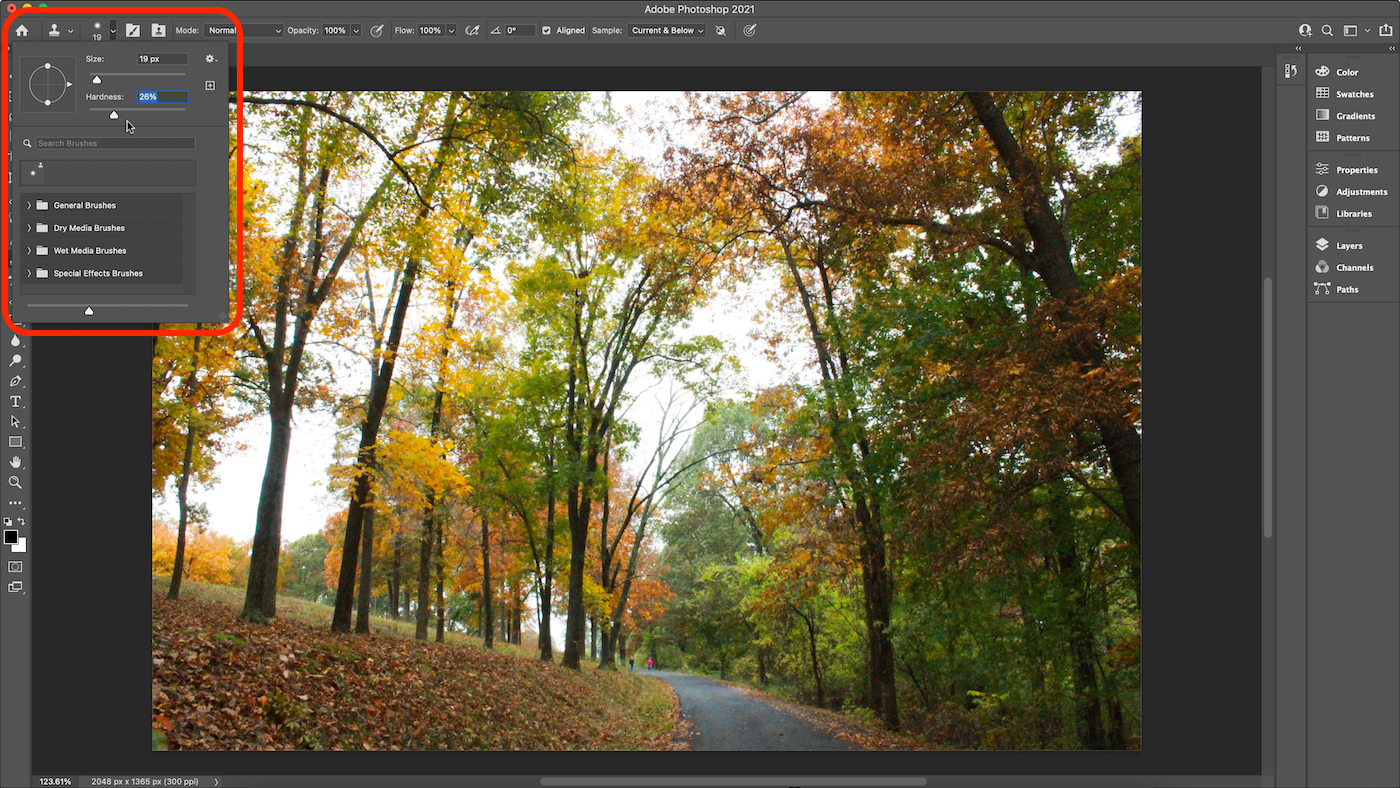1400x788 pixels.
Task: Click the Hardness percentage field
Action: 162,97
